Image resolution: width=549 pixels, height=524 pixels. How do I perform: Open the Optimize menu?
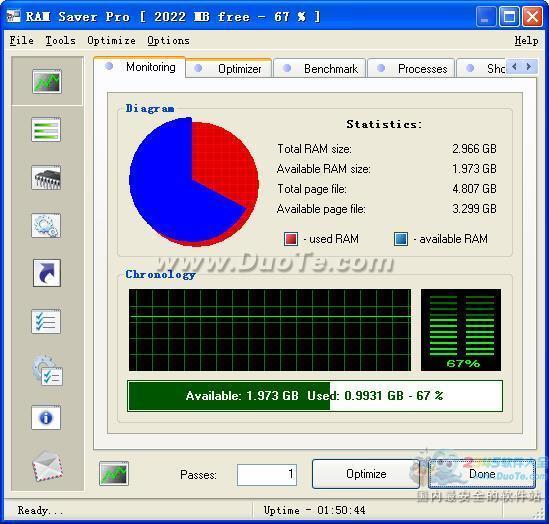[x=111, y=41]
